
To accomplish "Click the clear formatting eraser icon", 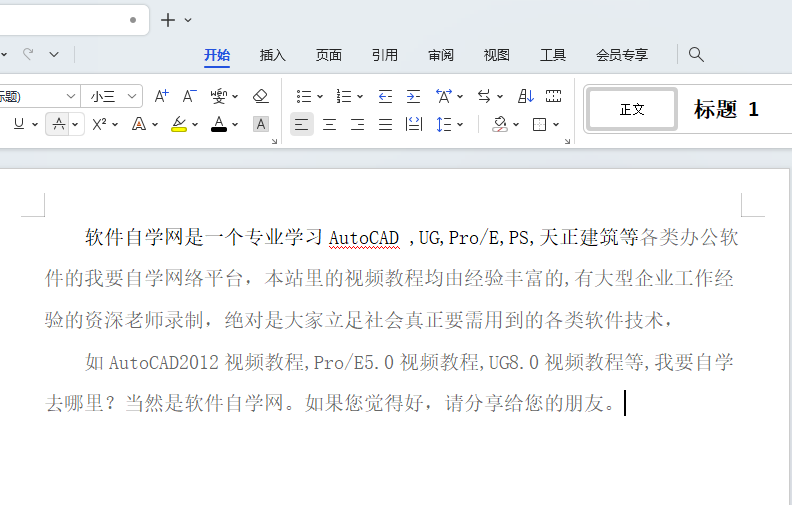I will tap(261, 96).
